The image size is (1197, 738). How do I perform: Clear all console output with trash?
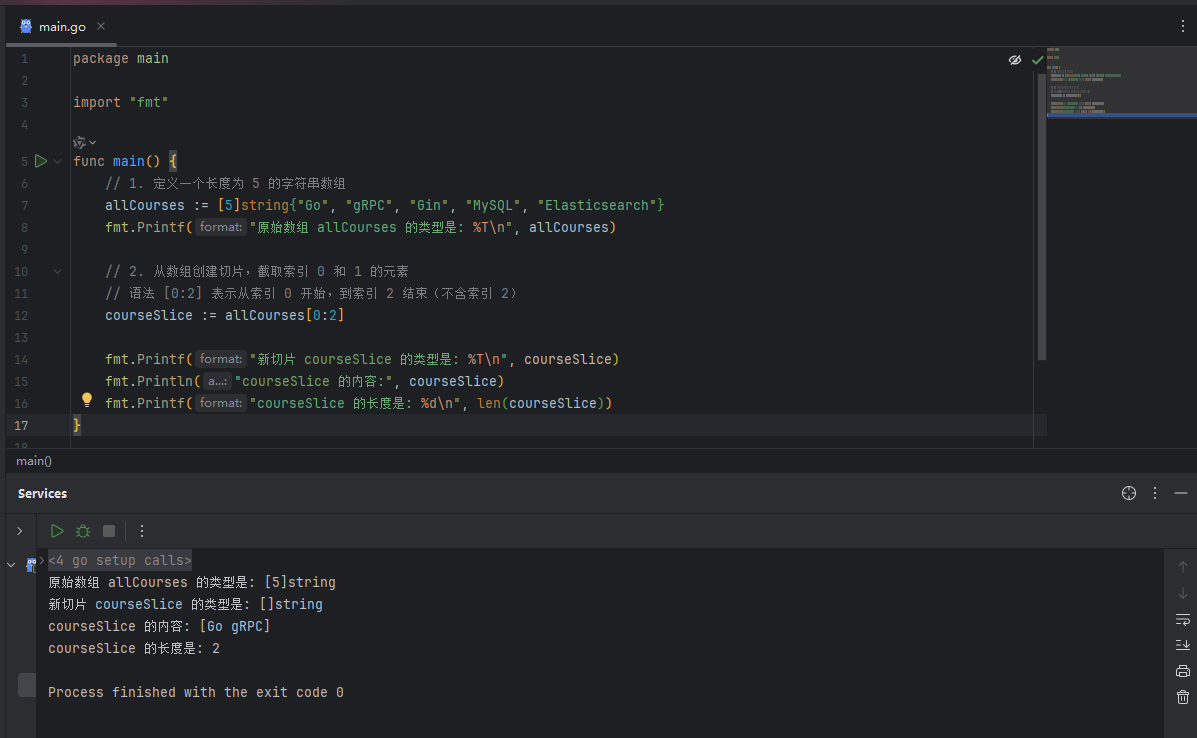tap(1182, 697)
